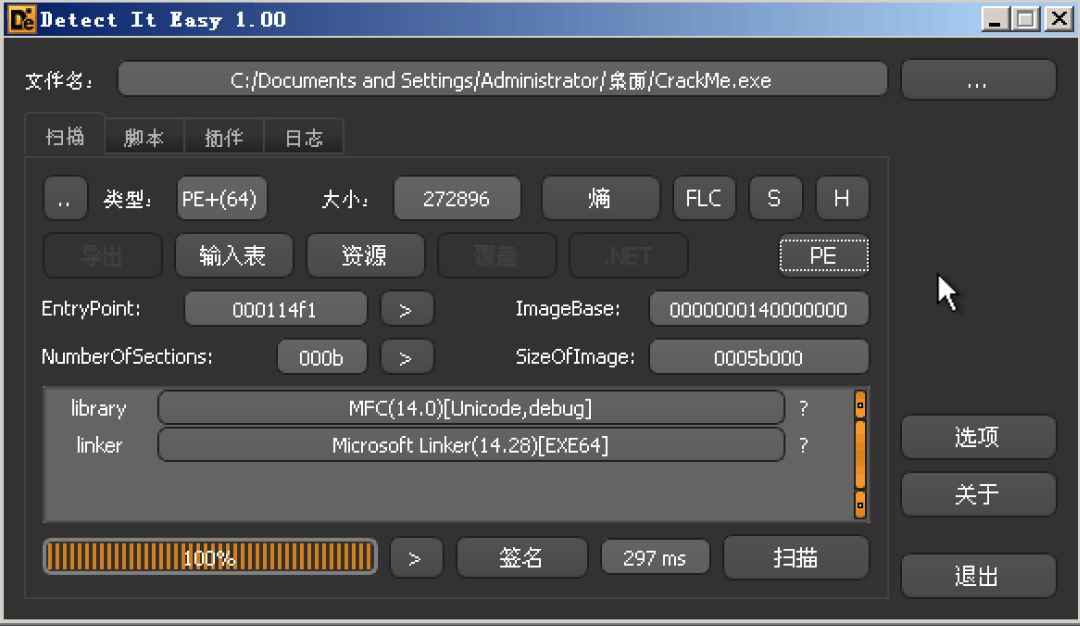Open the 资源 resources button

point(365,256)
